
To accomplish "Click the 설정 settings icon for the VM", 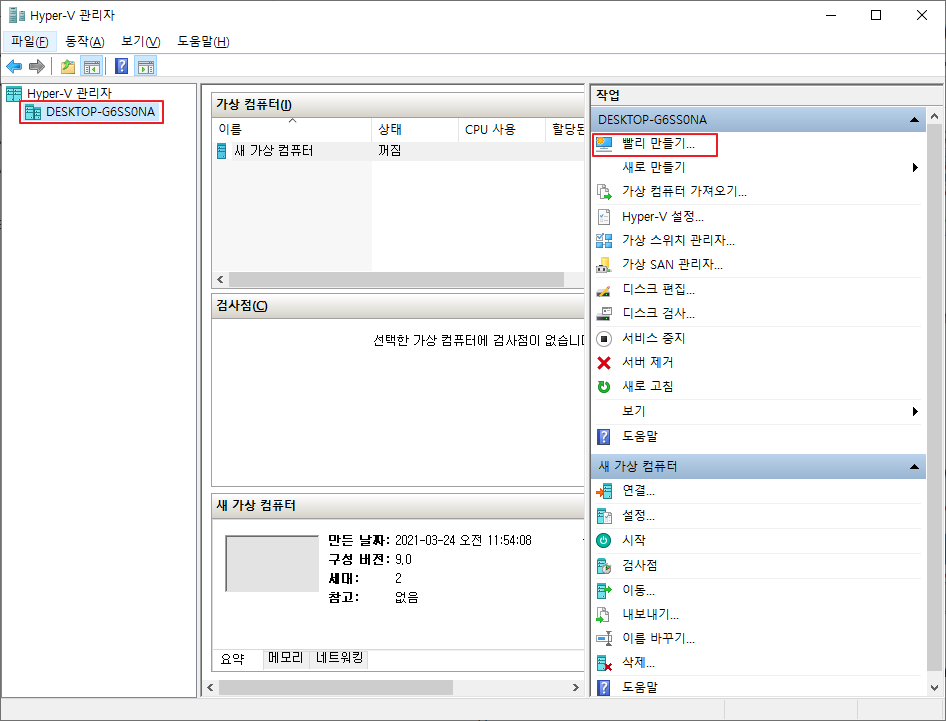I will 604,516.
